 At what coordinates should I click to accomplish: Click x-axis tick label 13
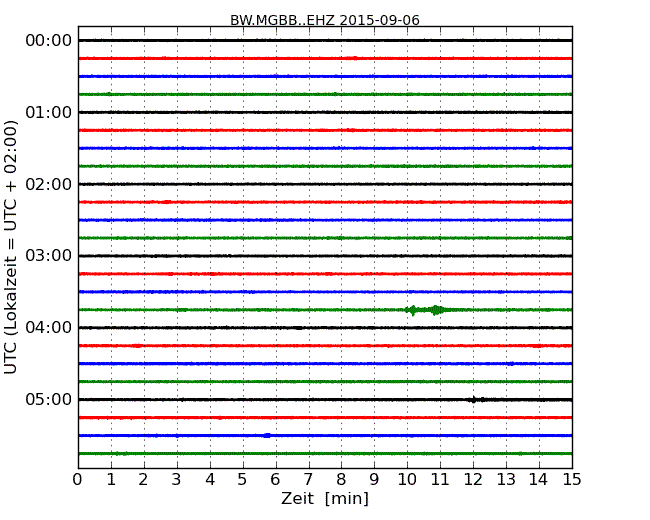coord(506,480)
